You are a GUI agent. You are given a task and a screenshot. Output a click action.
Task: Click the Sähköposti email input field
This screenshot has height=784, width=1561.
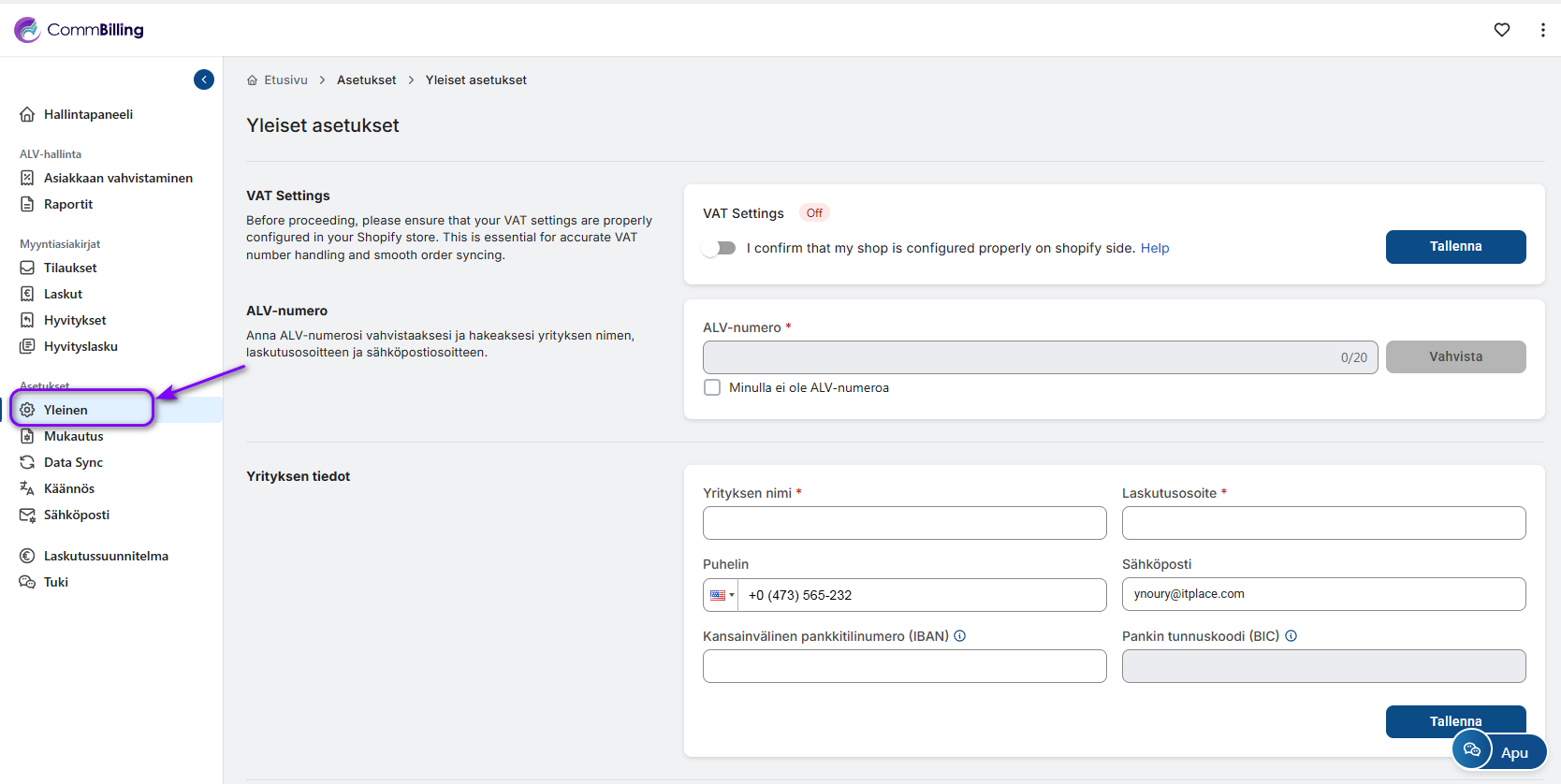(1323, 594)
